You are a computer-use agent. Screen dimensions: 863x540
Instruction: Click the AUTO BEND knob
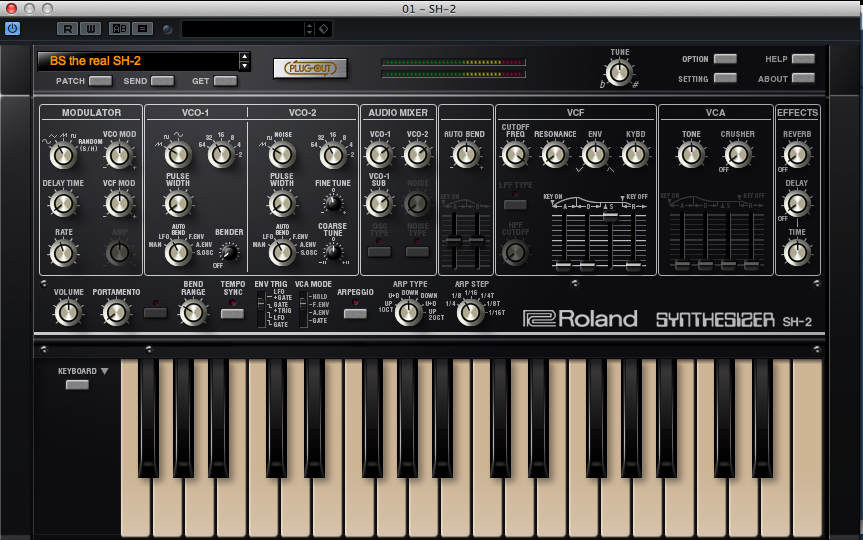point(465,155)
